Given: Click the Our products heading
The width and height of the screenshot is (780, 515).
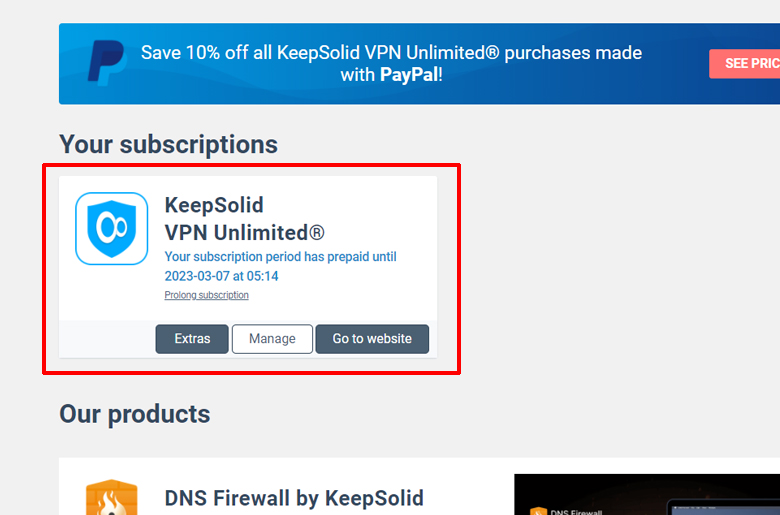Looking at the screenshot, I should [x=135, y=414].
